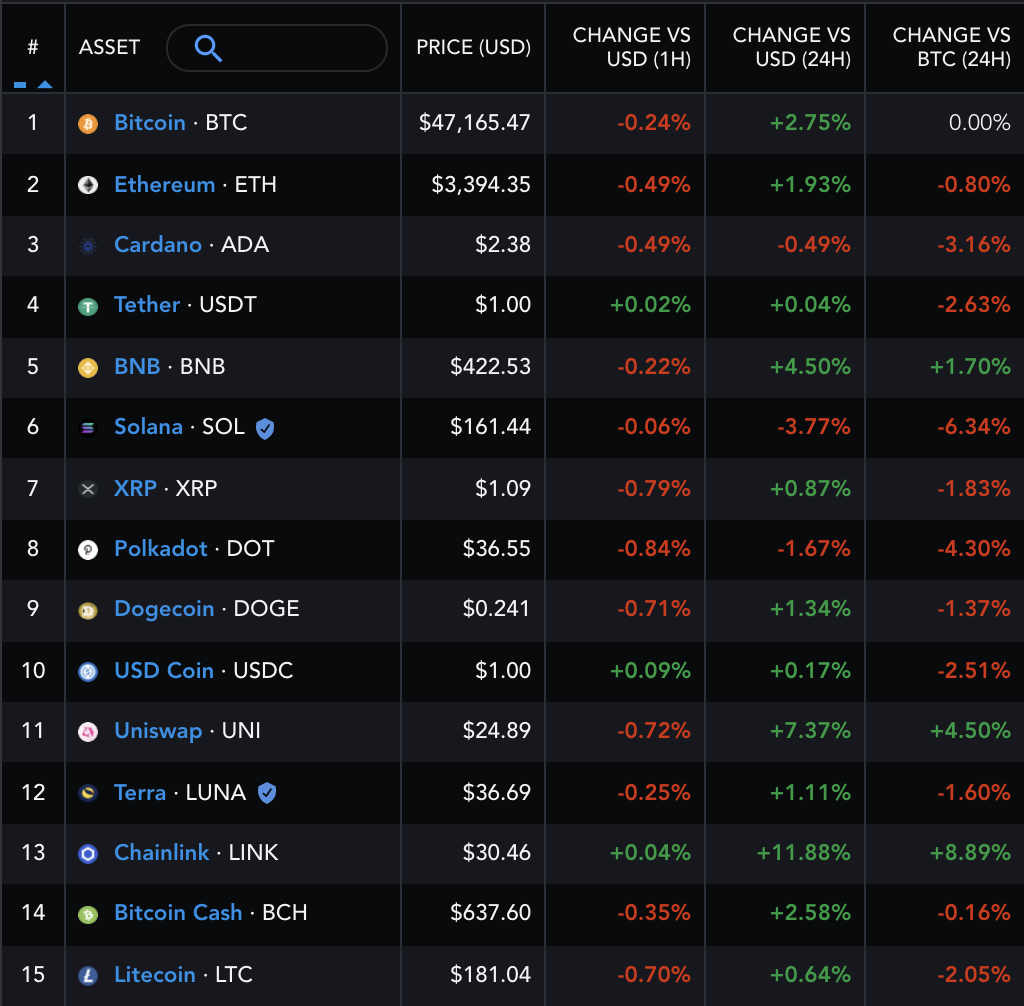Sort by Price (USD) column header
Image resolution: width=1024 pixels, height=1006 pixels.
pos(473,47)
